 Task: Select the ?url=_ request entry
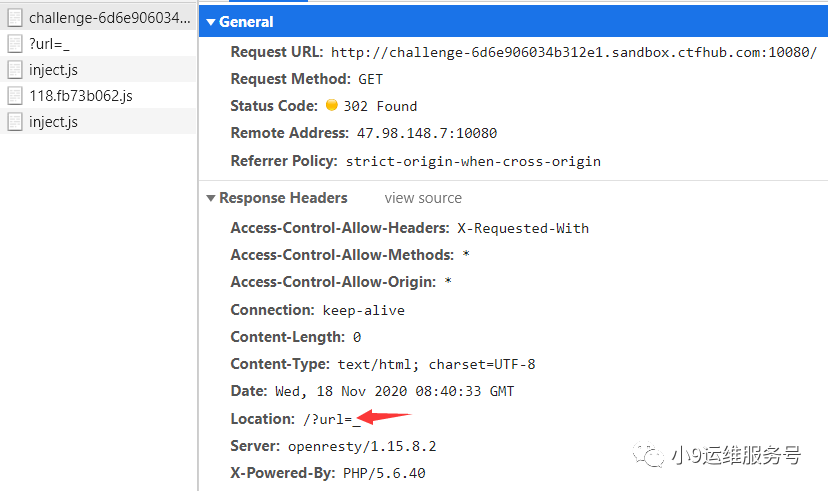(50, 44)
